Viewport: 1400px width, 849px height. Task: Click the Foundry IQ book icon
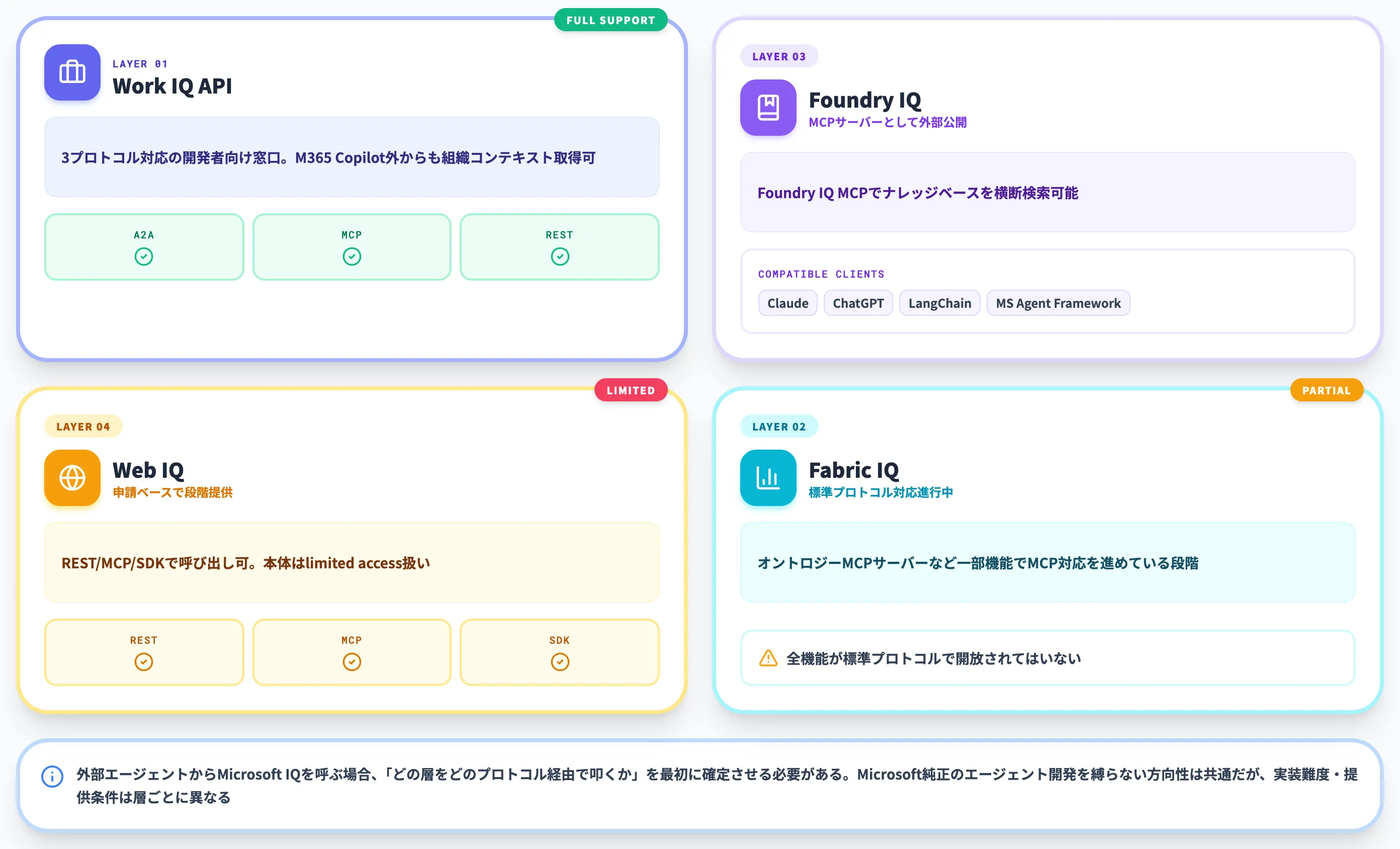767,108
